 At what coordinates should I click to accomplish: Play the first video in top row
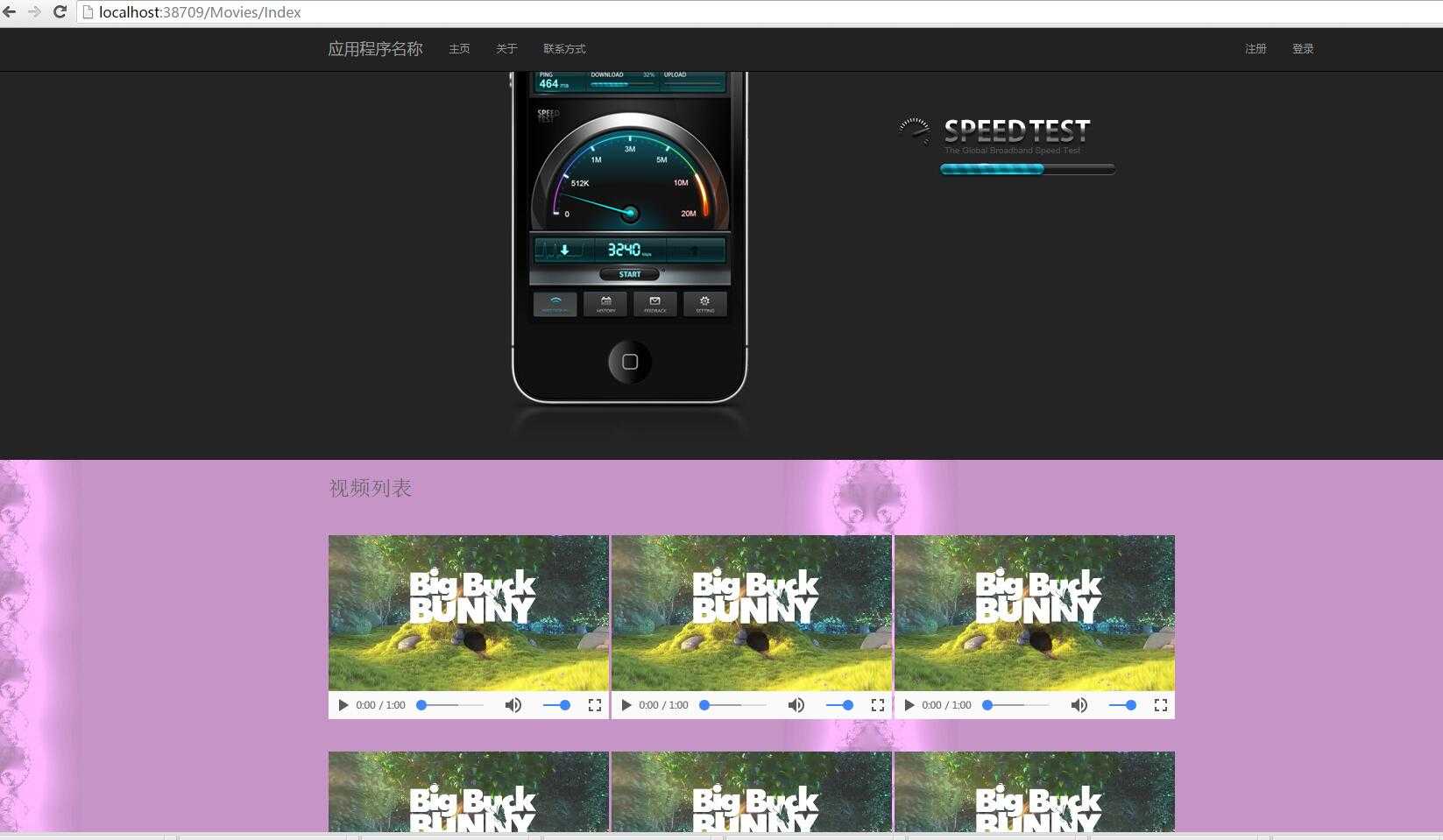point(343,705)
